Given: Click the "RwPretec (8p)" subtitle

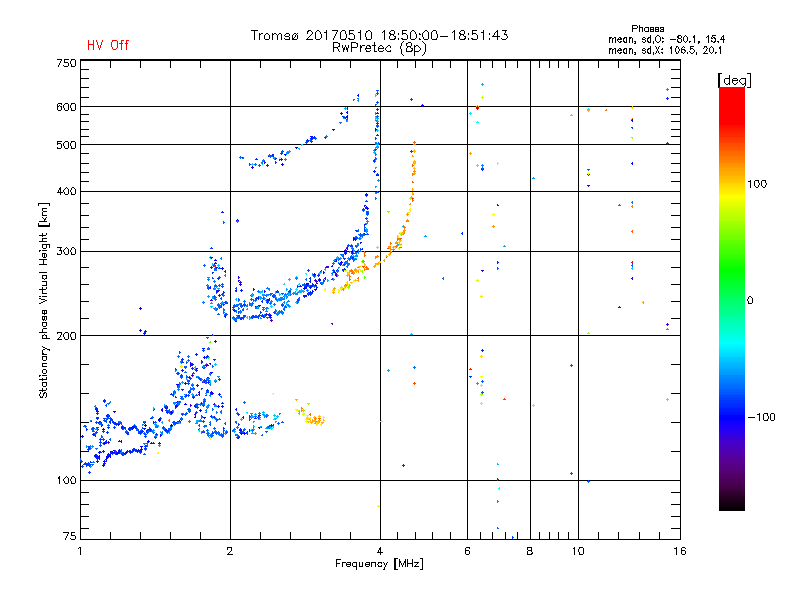Looking at the screenshot, I should click(x=379, y=48).
